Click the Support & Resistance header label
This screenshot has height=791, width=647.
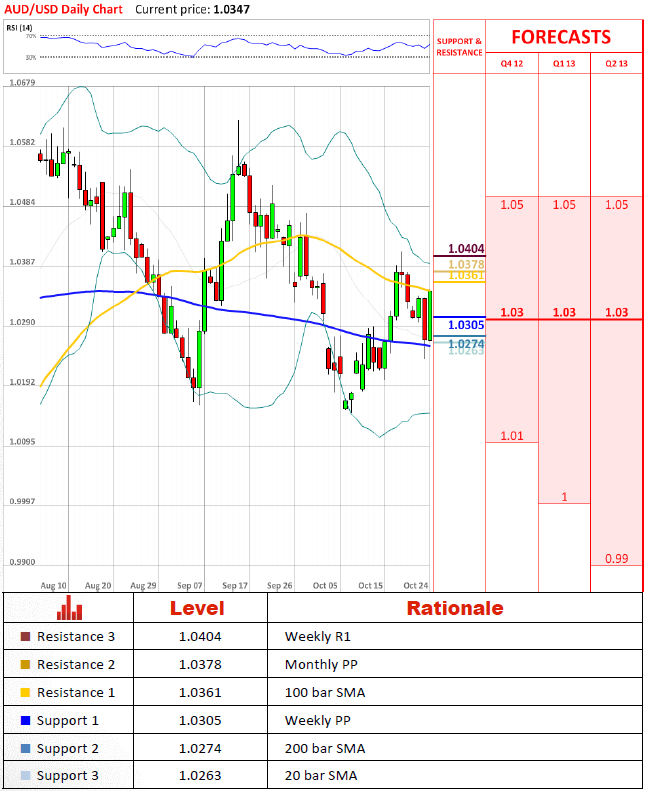(459, 47)
